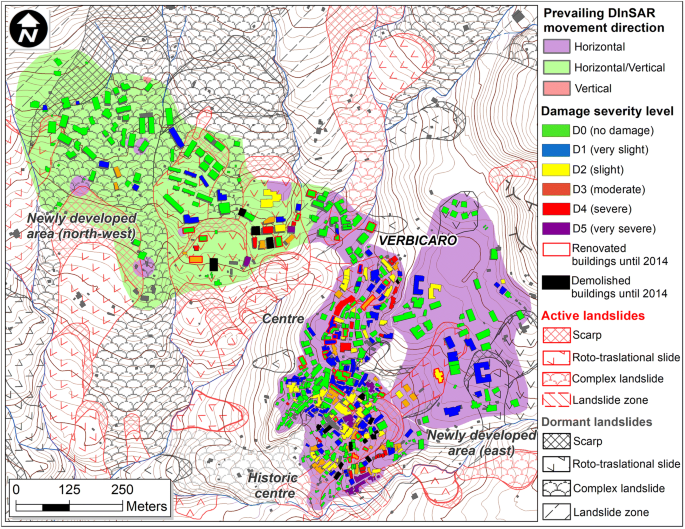Click dormant Roto-traslational slide symbol
Image resolution: width=685 pixels, height=529 pixels.
[556, 464]
